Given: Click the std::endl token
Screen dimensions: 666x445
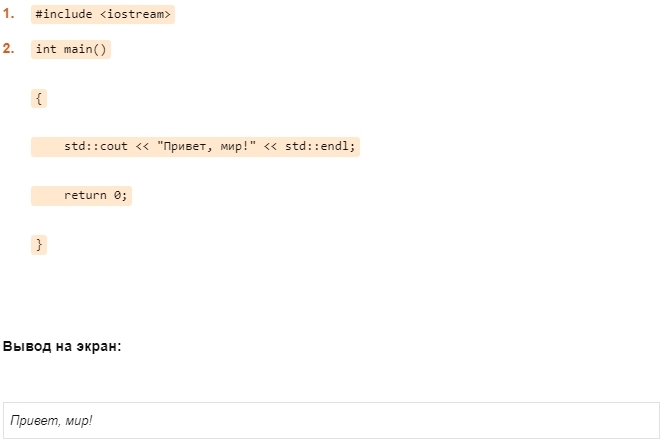Looking at the screenshot, I should (x=317, y=146).
